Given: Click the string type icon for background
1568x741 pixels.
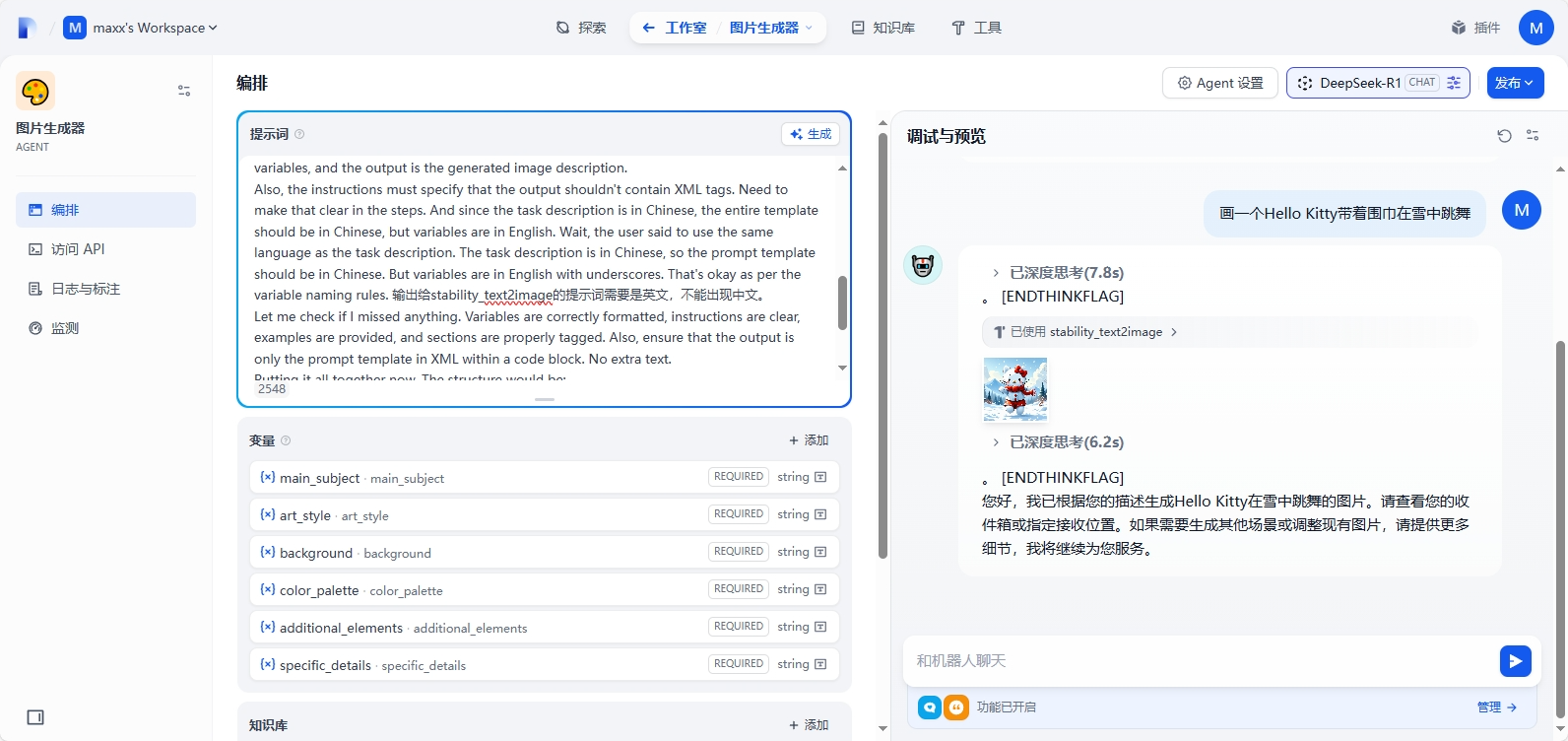Looking at the screenshot, I should click(x=820, y=552).
